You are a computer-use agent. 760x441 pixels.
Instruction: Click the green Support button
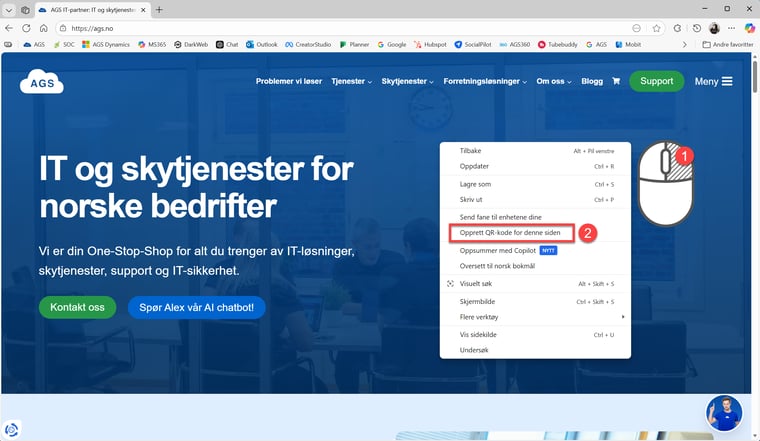[x=656, y=81]
